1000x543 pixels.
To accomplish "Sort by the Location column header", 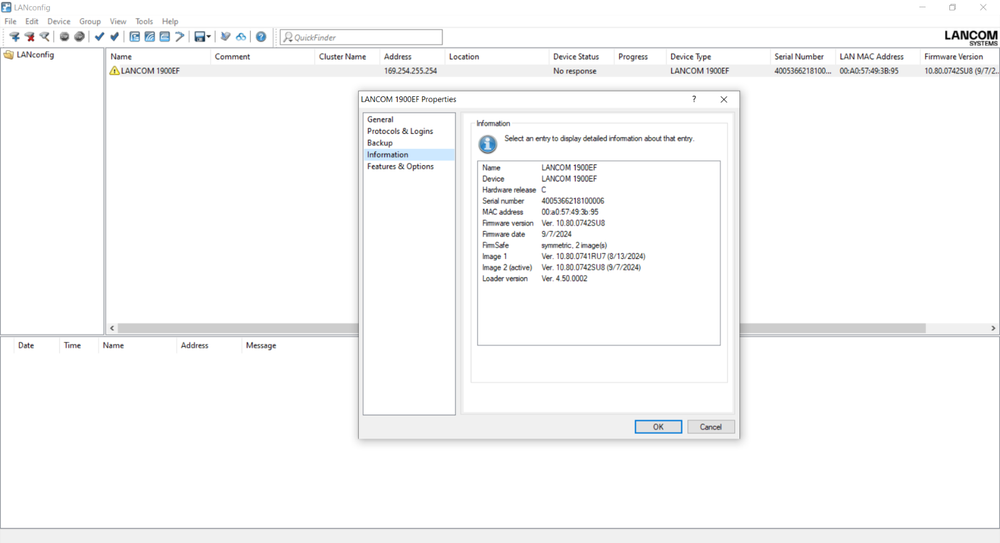I will (x=496, y=57).
